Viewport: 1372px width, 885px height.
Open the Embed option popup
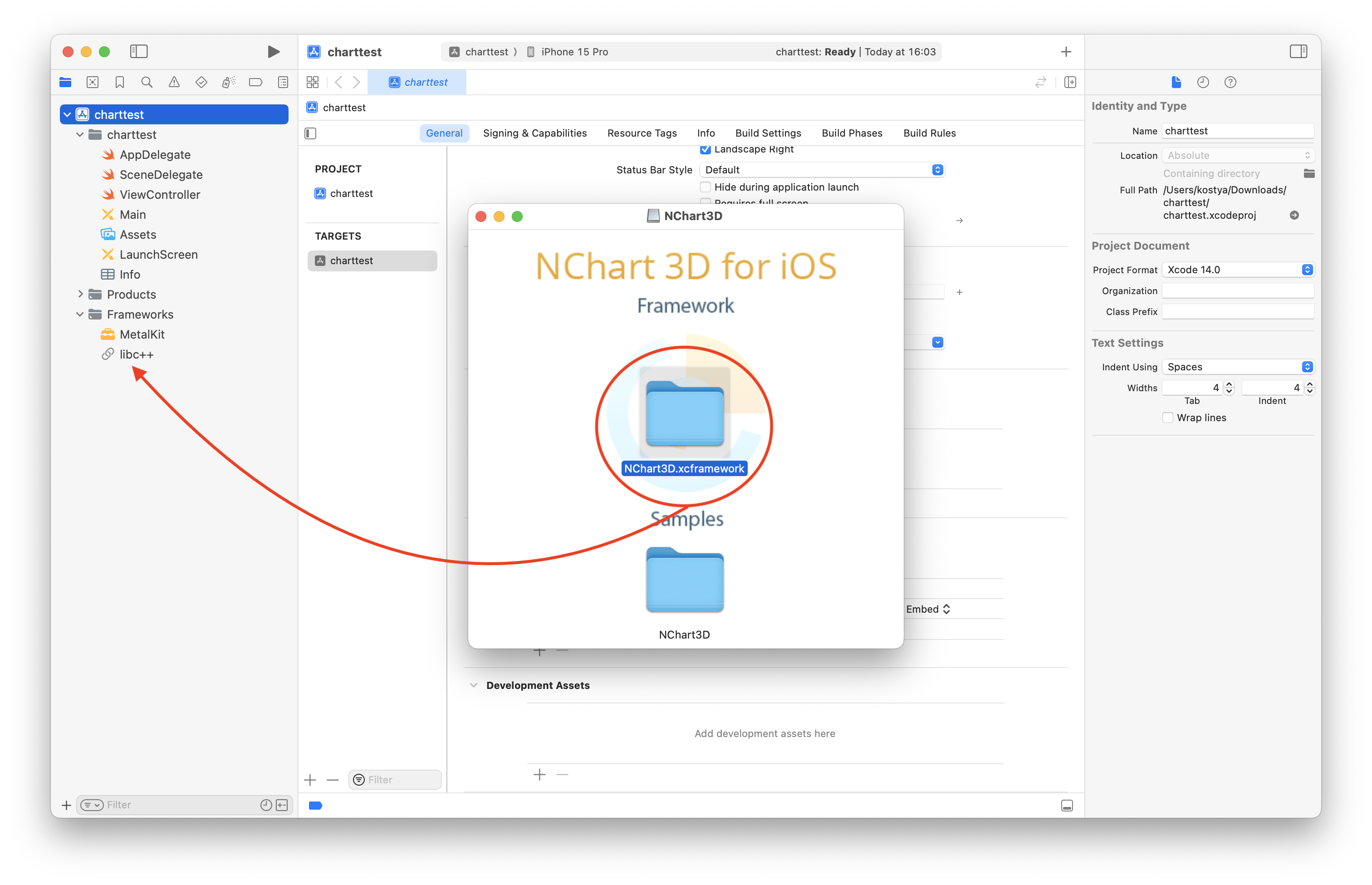click(x=928, y=609)
